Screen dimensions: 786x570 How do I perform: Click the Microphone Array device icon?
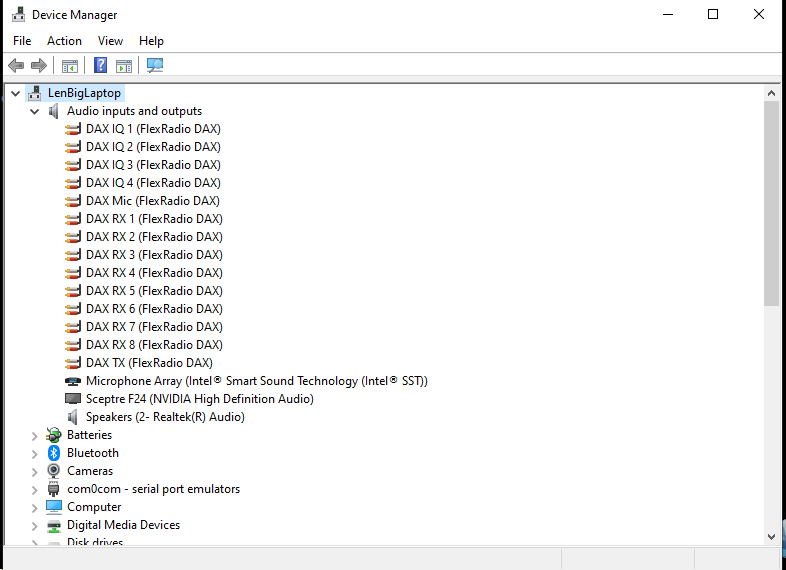coord(73,381)
